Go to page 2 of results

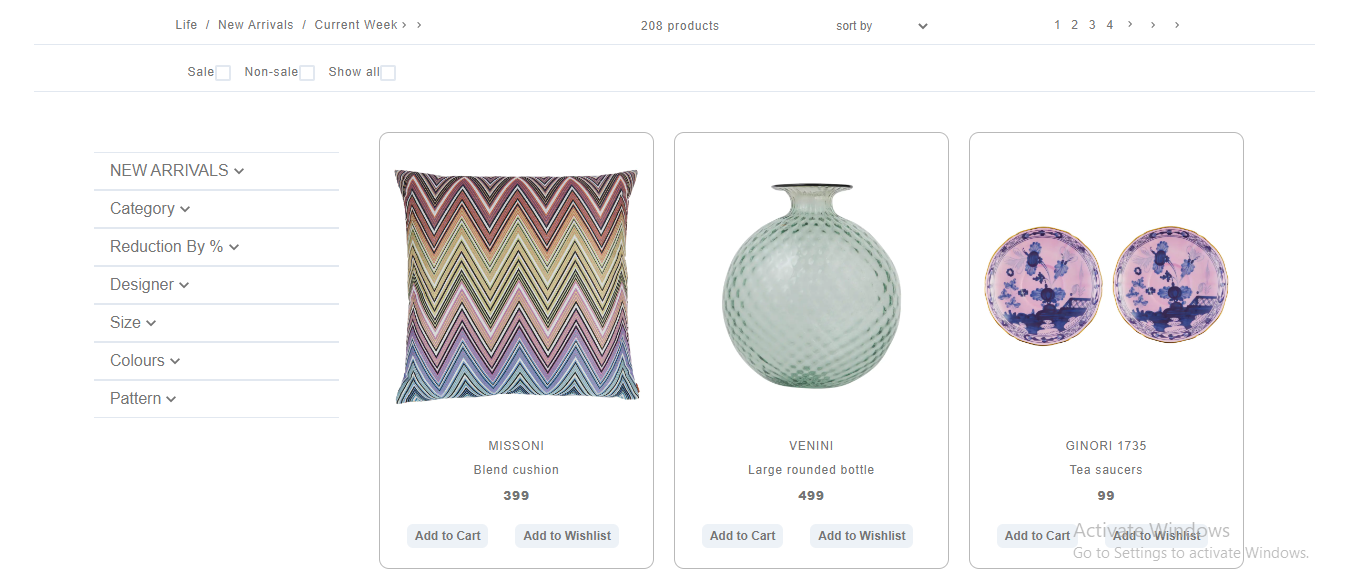[x=1074, y=23]
